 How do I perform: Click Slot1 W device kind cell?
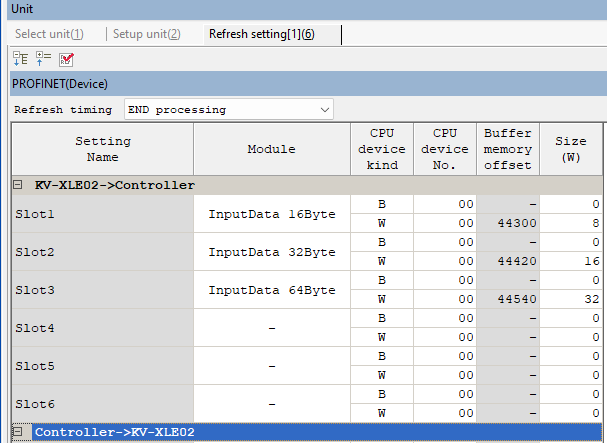[382, 223]
